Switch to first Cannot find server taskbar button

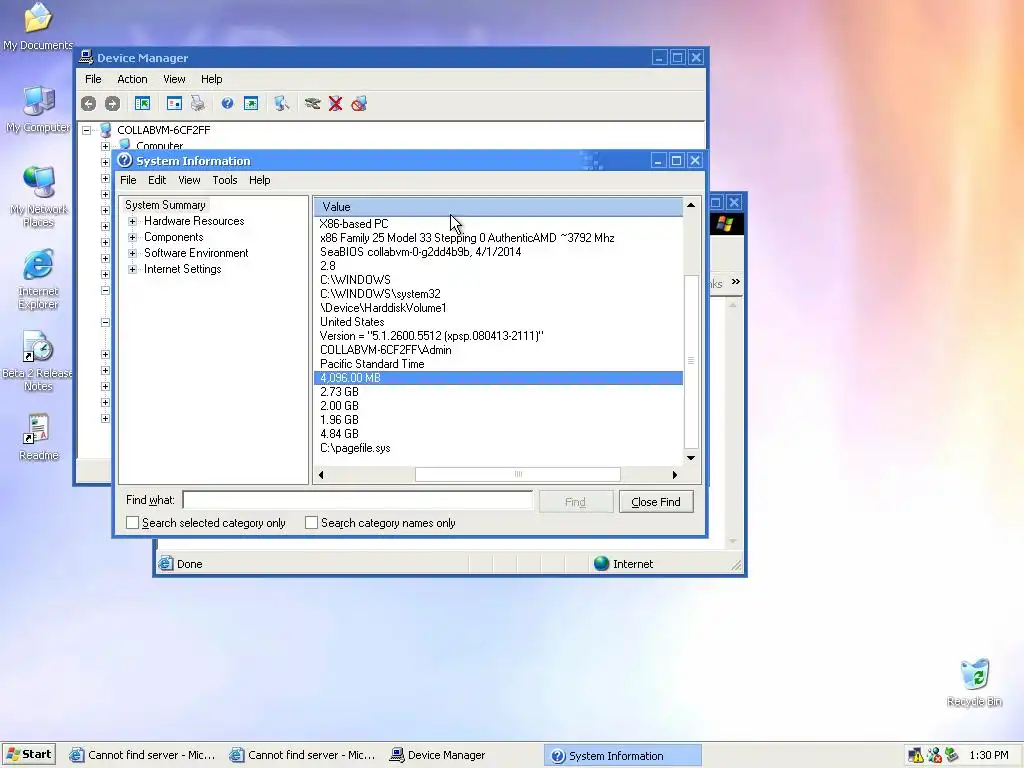tap(142, 755)
